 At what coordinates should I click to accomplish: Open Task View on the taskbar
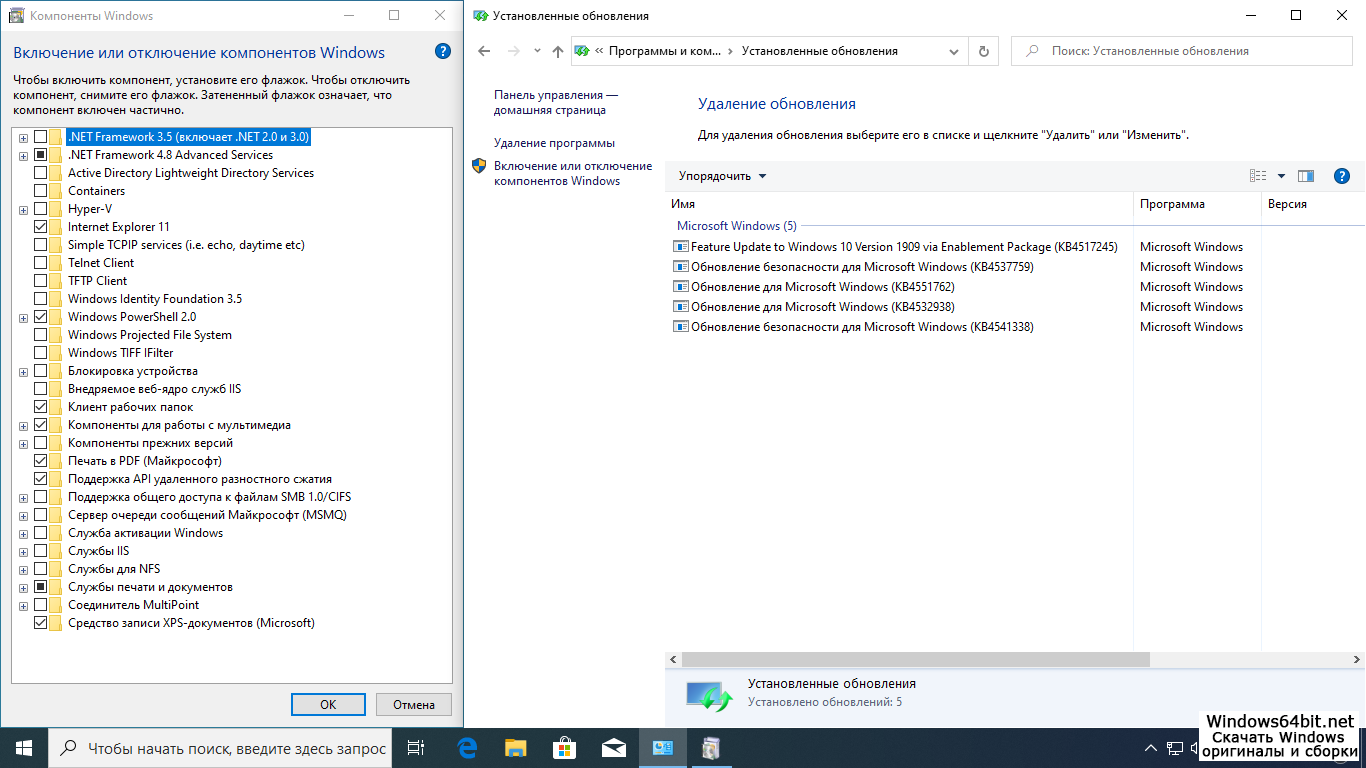pyautogui.click(x=416, y=747)
